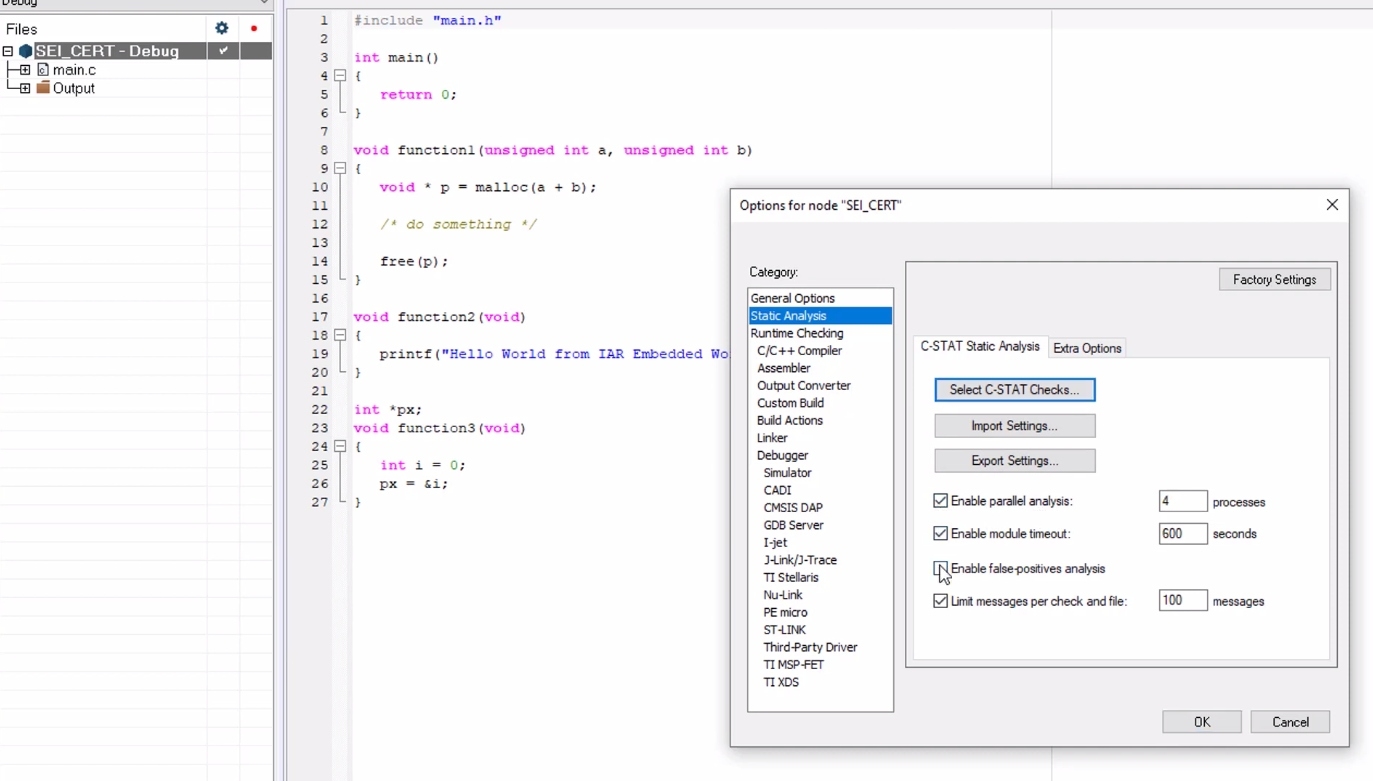Toggle Enable parallel analysis checkbox
Viewport: 1373px width, 781px height.
click(940, 501)
